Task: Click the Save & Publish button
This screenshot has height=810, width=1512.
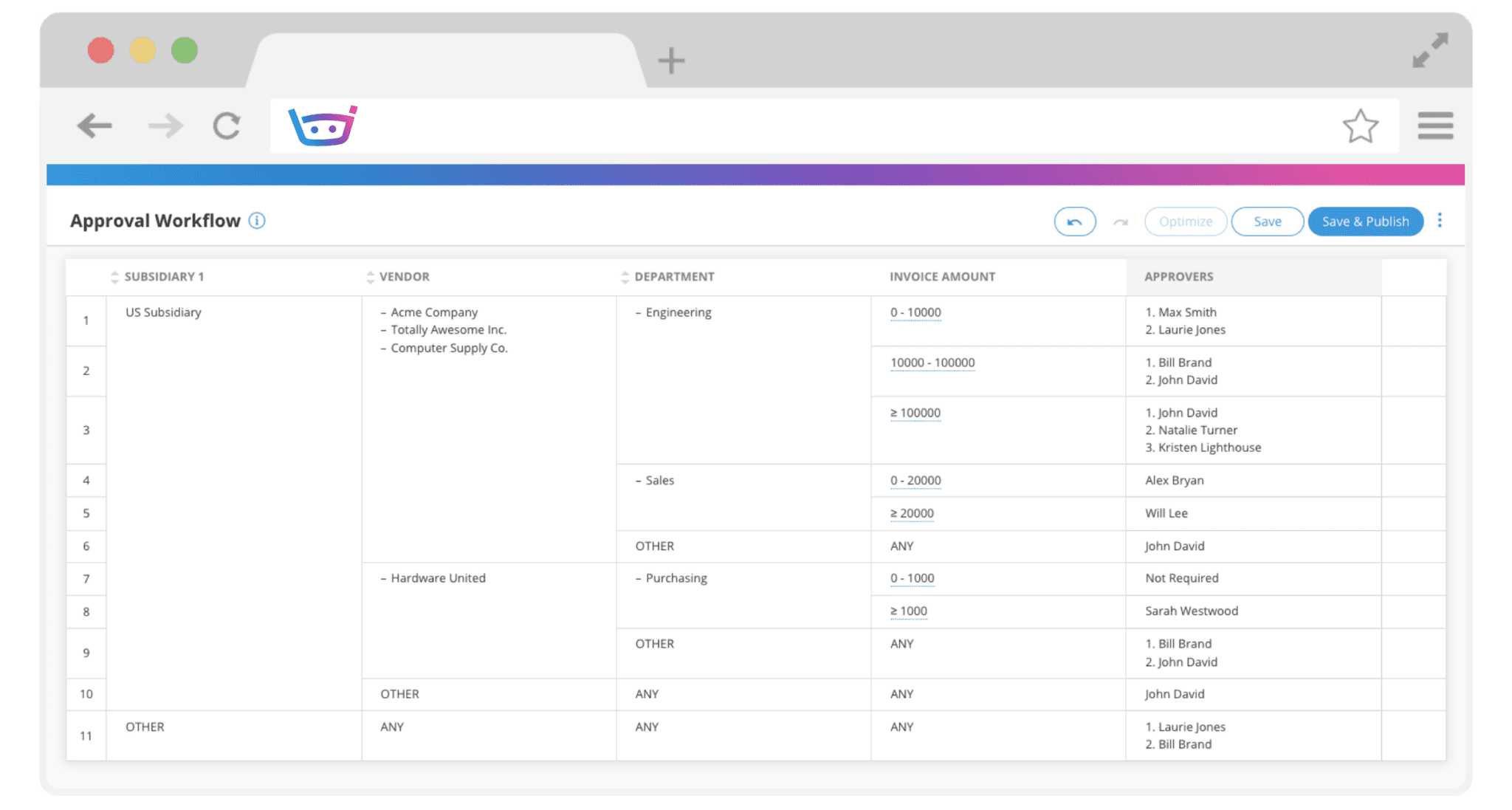Action: pos(1365,221)
